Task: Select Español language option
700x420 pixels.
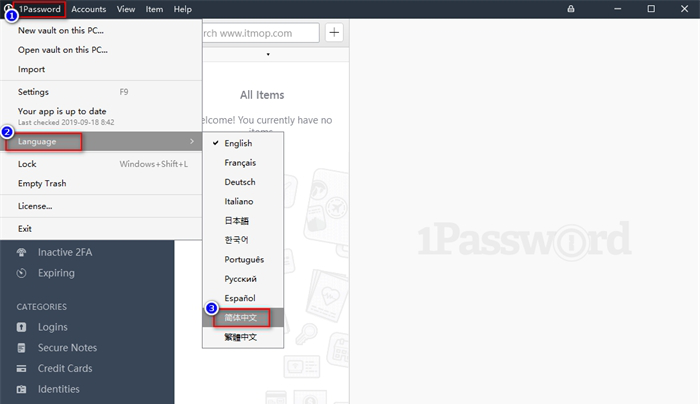Action: [x=243, y=298]
